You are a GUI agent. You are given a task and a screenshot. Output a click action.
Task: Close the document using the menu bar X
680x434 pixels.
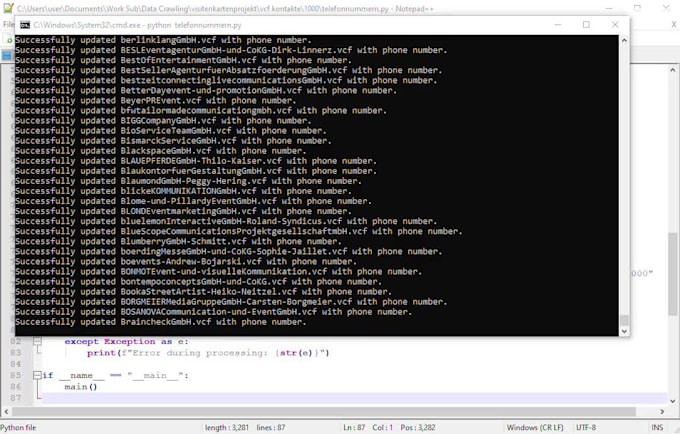(x=674, y=25)
